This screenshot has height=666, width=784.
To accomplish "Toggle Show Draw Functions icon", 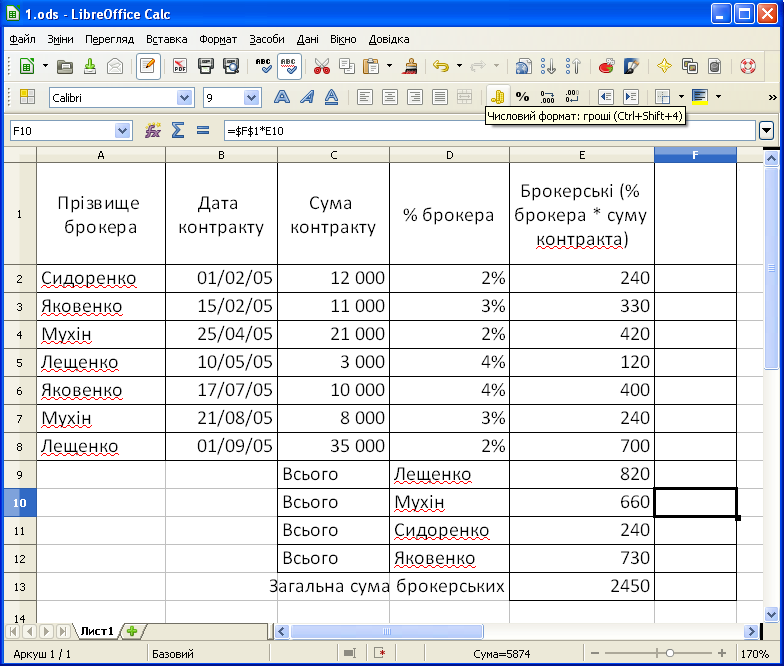I will [x=632, y=66].
